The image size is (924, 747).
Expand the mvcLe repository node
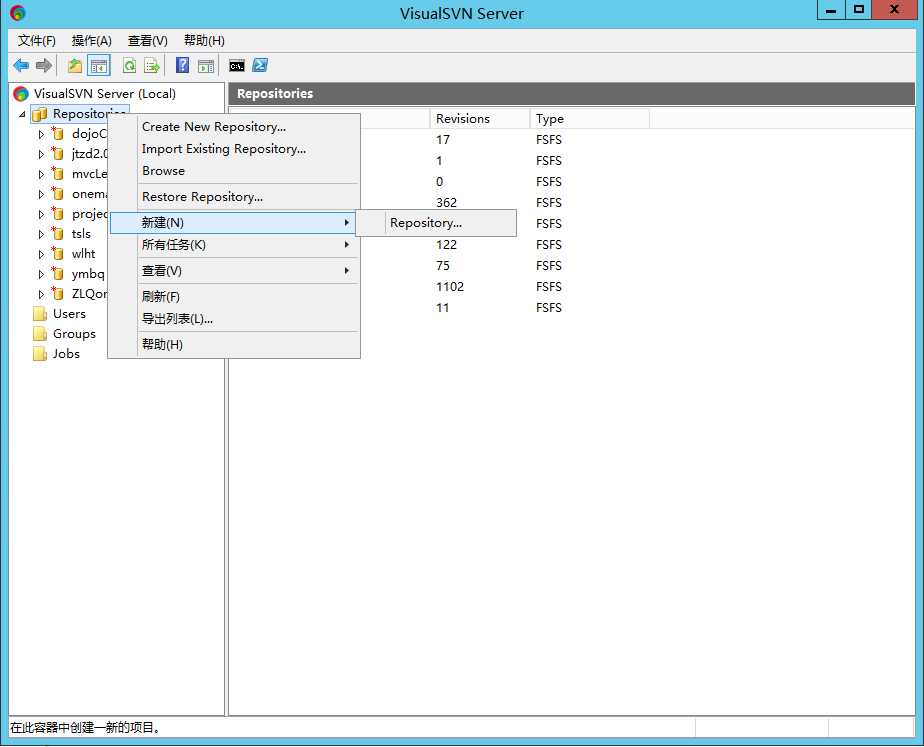pos(41,174)
